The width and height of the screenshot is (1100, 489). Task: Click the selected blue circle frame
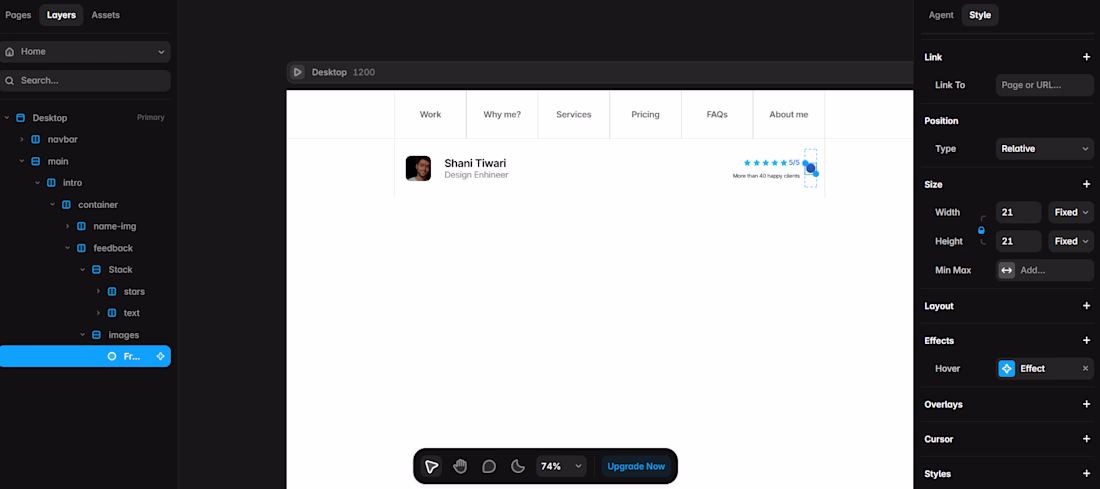(x=810, y=168)
